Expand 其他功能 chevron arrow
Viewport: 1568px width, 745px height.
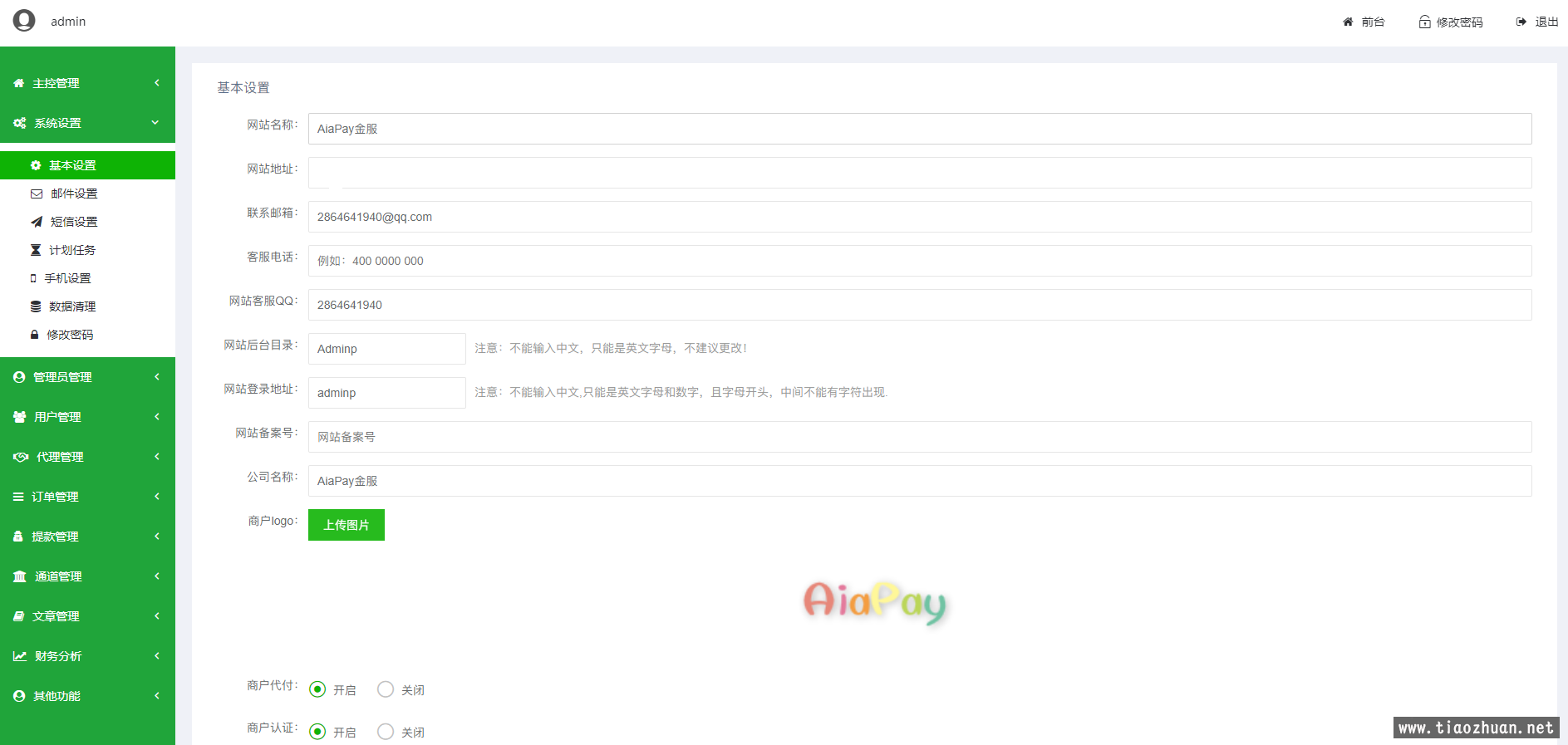point(156,696)
